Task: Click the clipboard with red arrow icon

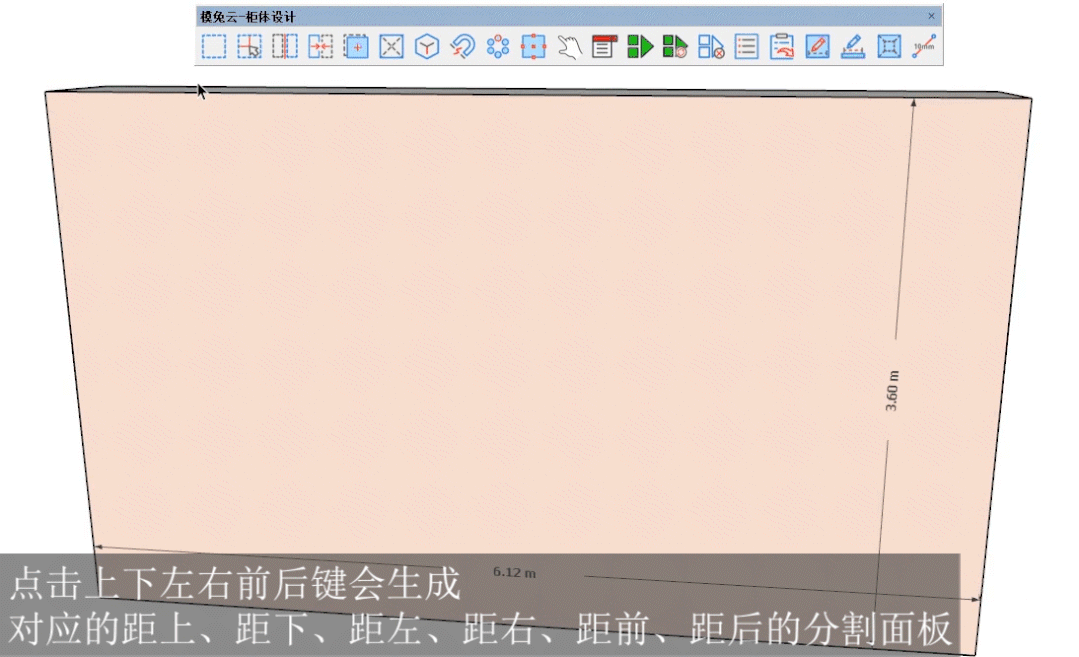Action: pos(782,47)
